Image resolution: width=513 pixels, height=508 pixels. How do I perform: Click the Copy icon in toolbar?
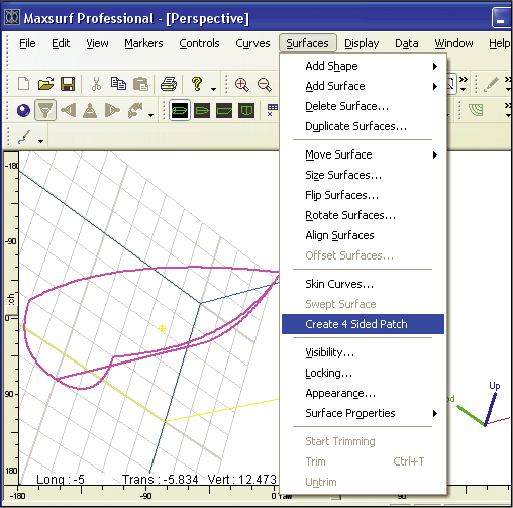[118, 84]
